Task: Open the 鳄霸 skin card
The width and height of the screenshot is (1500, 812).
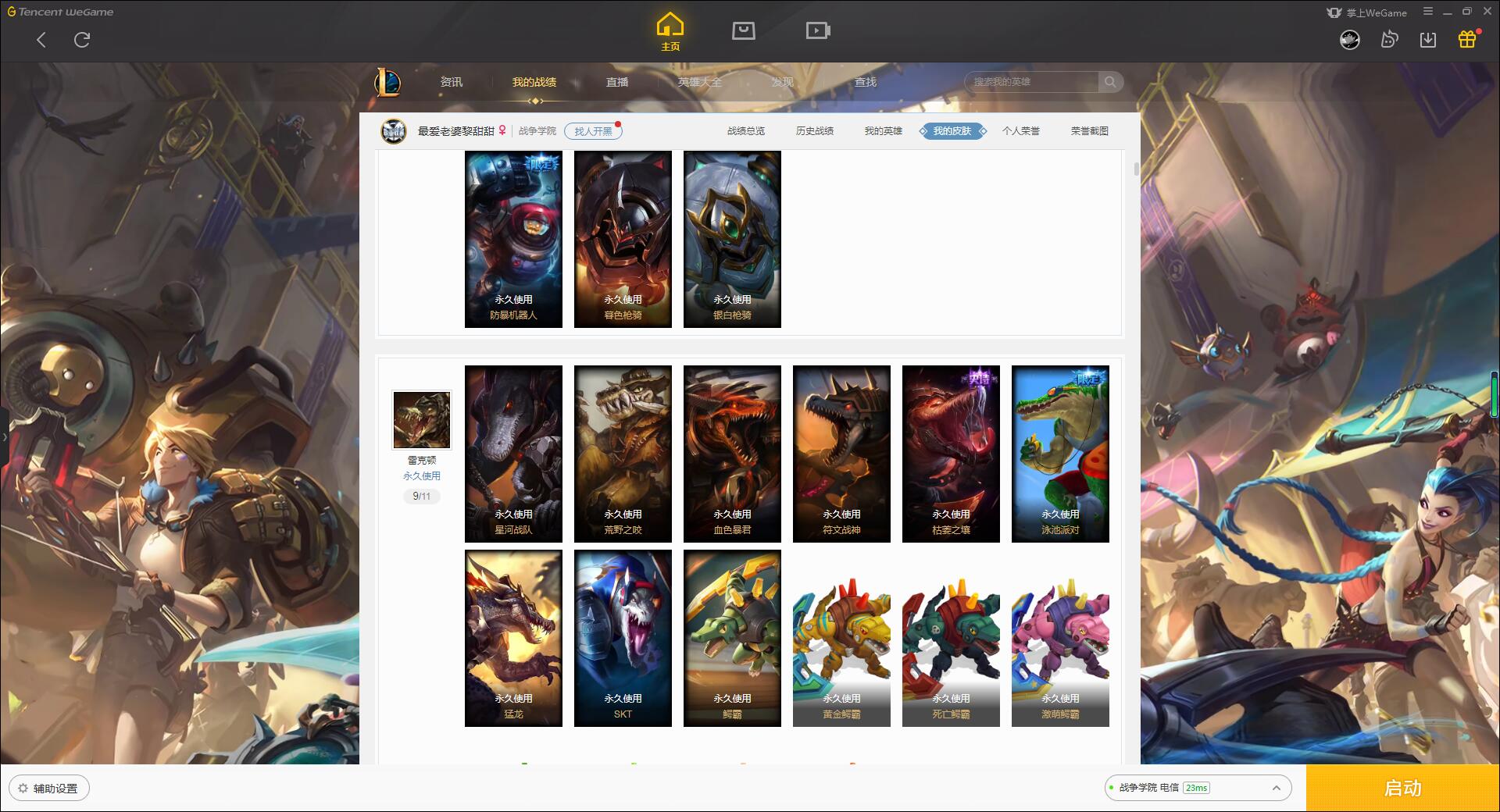Action: (732, 638)
